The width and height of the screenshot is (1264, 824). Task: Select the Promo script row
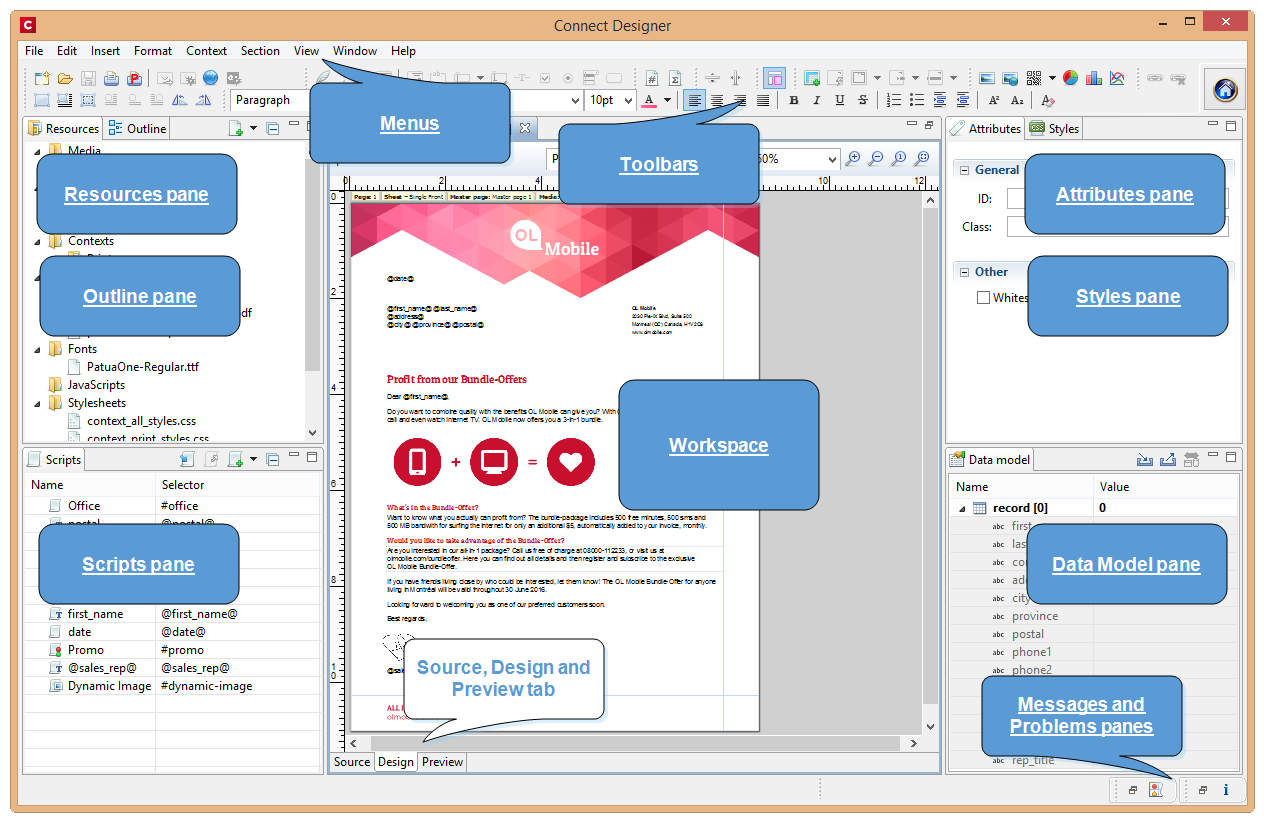[172, 650]
